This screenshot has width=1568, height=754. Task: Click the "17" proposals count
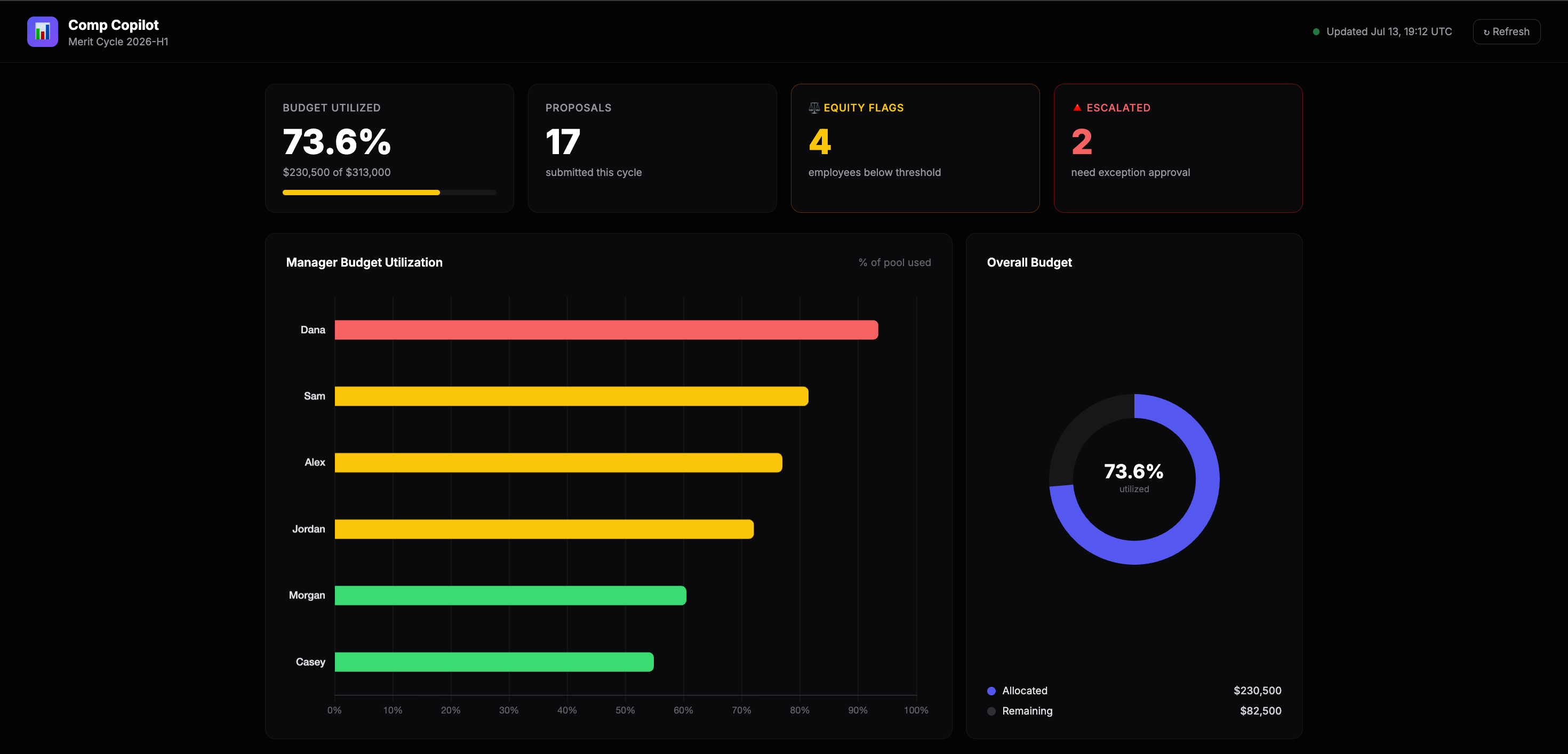tap(563, 141)
